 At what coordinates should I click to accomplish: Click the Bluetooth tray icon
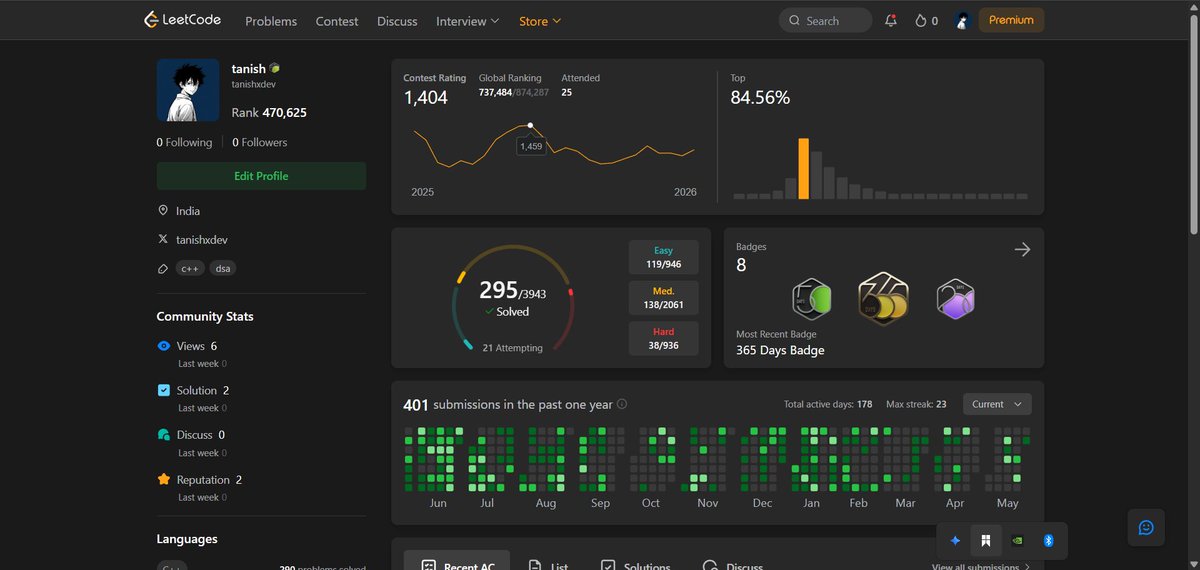pyautogui.click(x=1049, y=541)
